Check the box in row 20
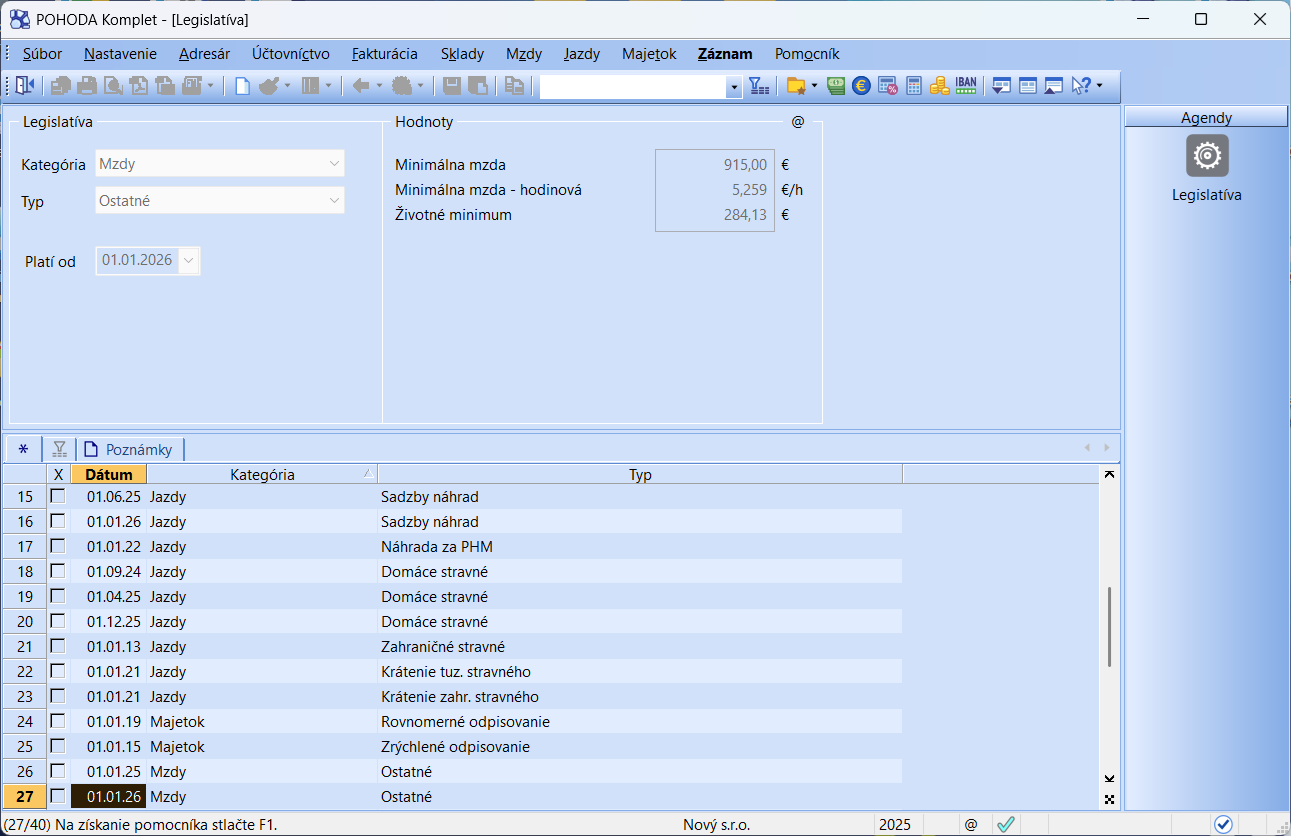Image resolution: width=1291 pixels, height=836 pixels. point(58,621)
